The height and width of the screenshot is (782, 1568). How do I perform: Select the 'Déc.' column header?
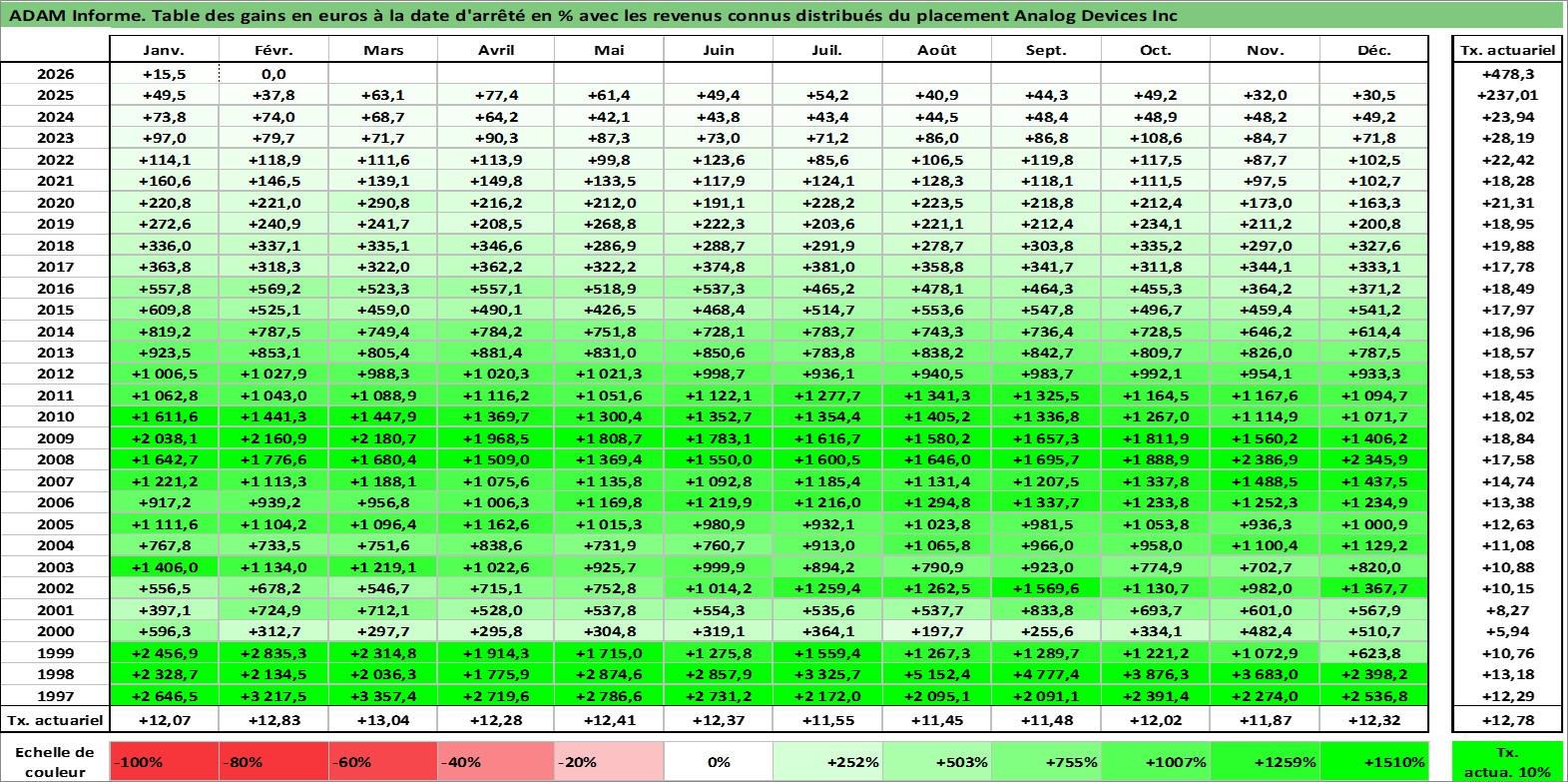point(1374,50)
